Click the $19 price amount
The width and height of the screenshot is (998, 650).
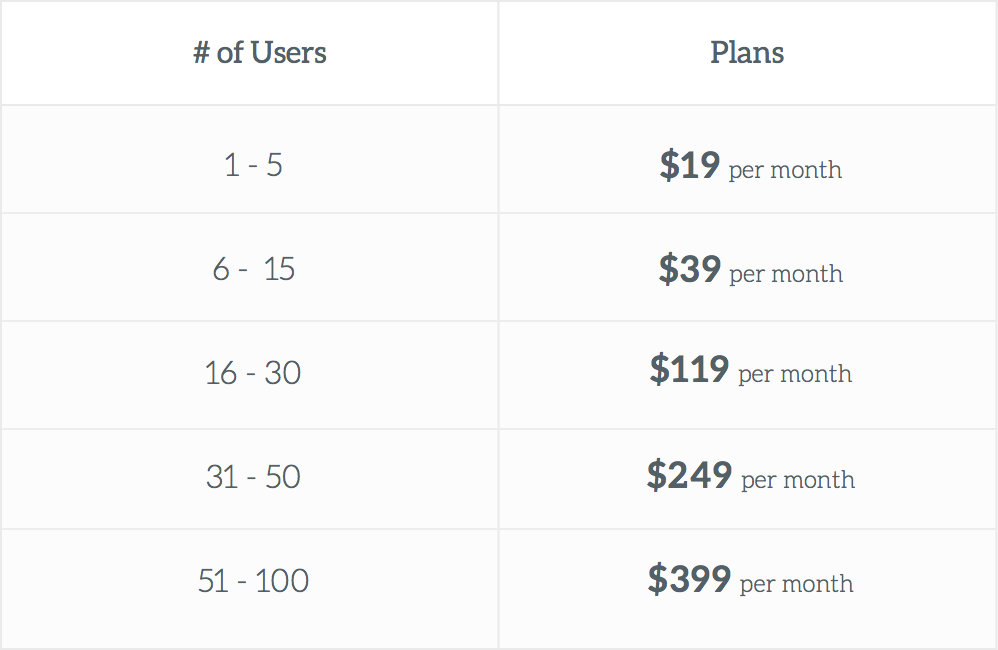coord(689,165)
